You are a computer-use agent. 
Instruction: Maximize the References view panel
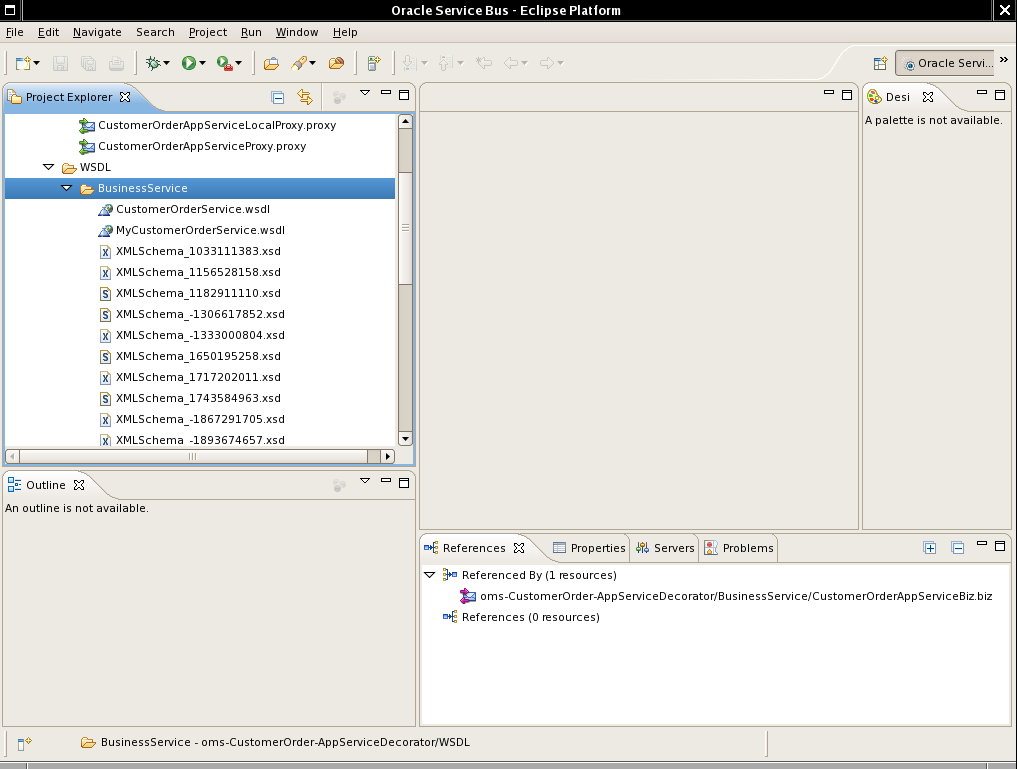1000,547
